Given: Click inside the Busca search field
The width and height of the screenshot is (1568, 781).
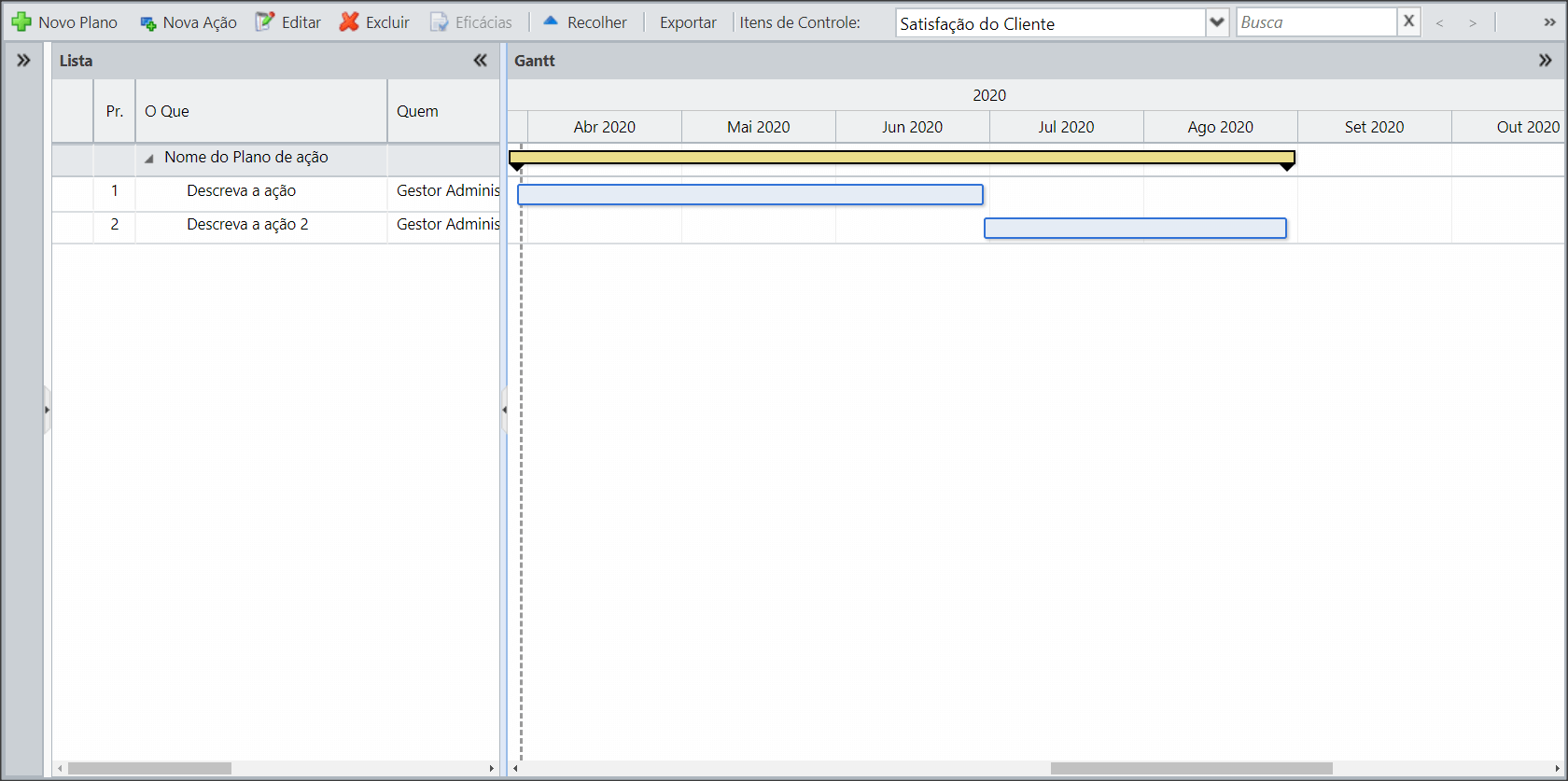Looking at the screenshot, I should point(1316,22).
